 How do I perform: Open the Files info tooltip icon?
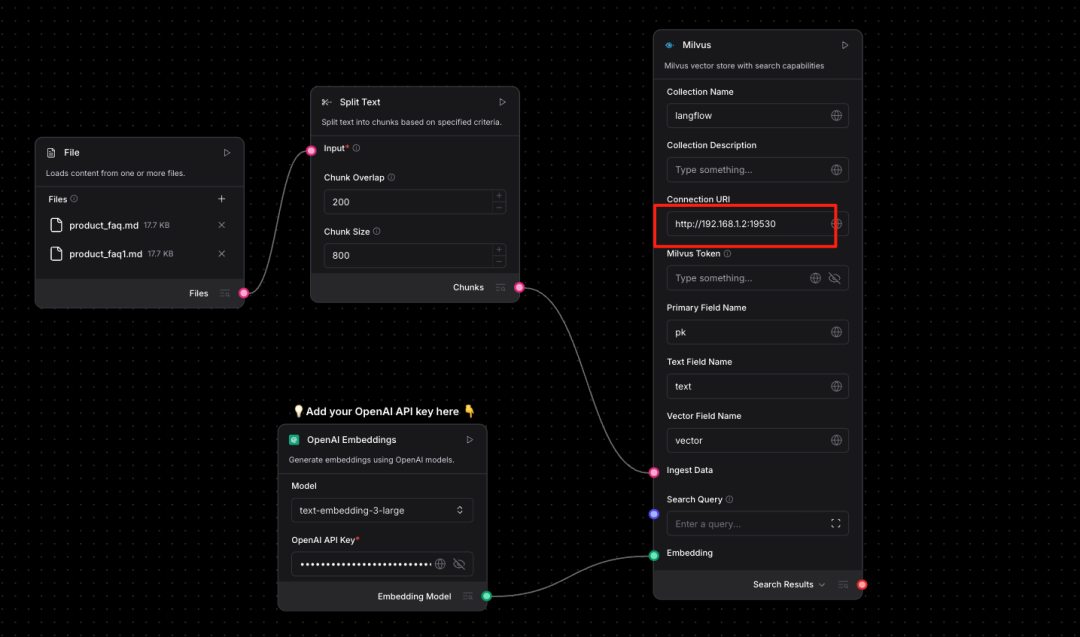(74, 199)
